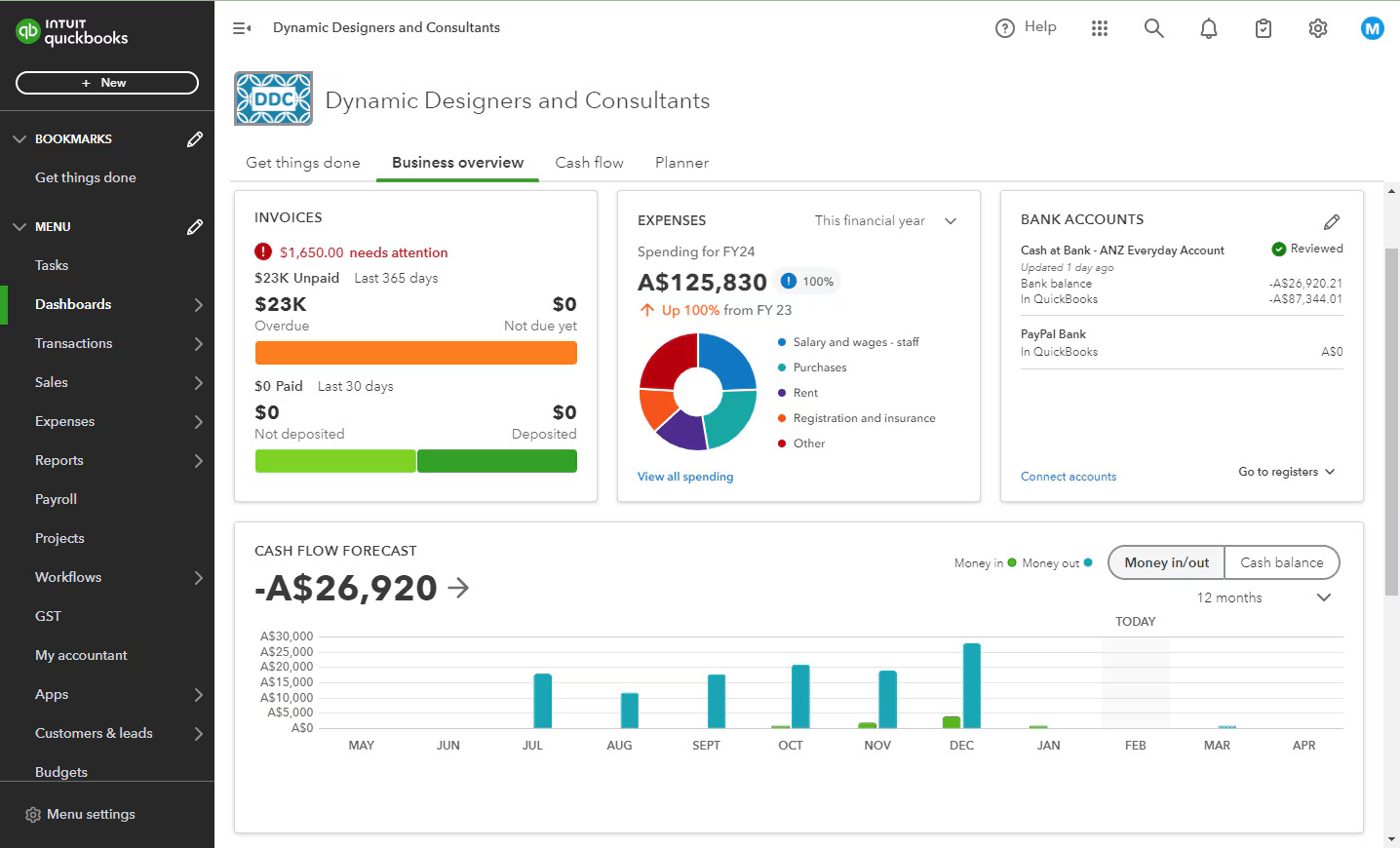
Task: Open the apps grid icon
Action: point(1100,28)
